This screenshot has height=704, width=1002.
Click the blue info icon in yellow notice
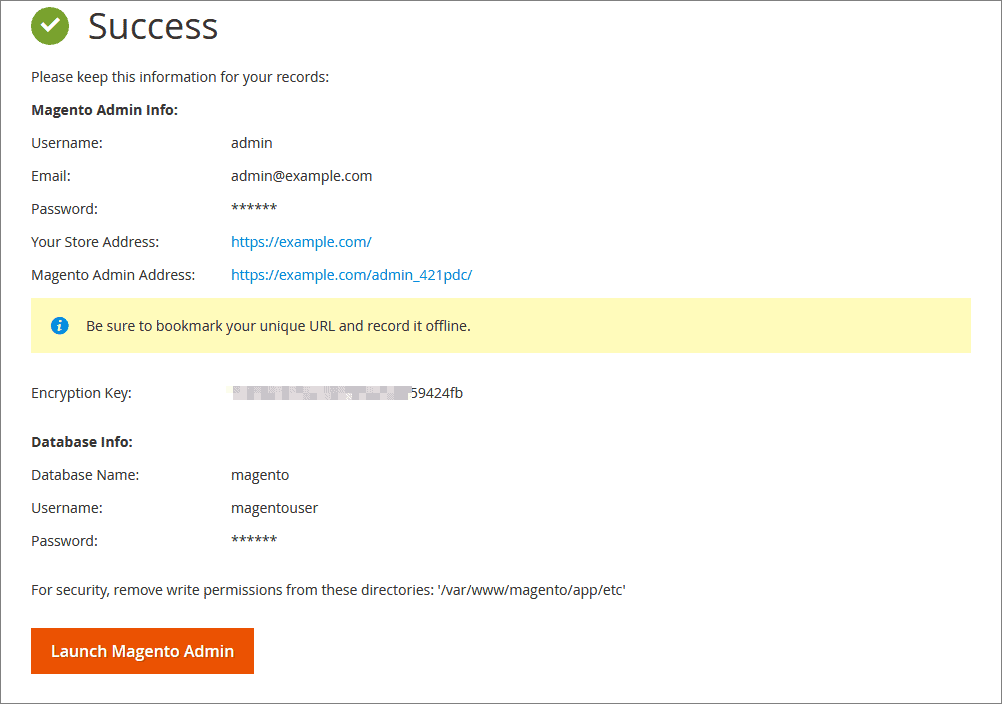pos(59,326)
